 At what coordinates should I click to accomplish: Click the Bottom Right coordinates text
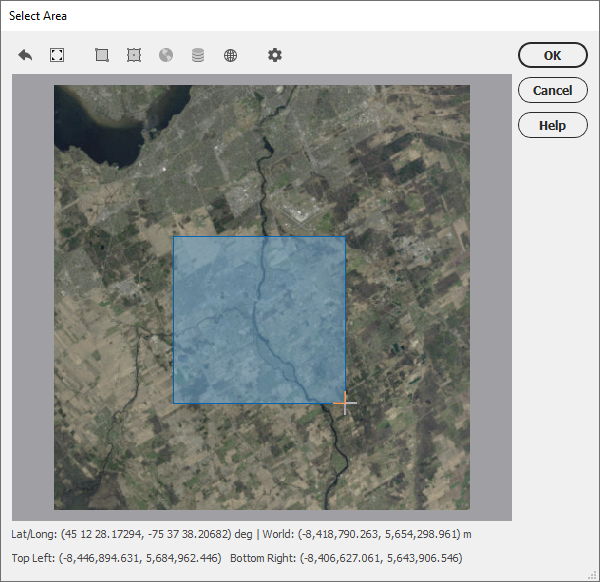[346, 558]
